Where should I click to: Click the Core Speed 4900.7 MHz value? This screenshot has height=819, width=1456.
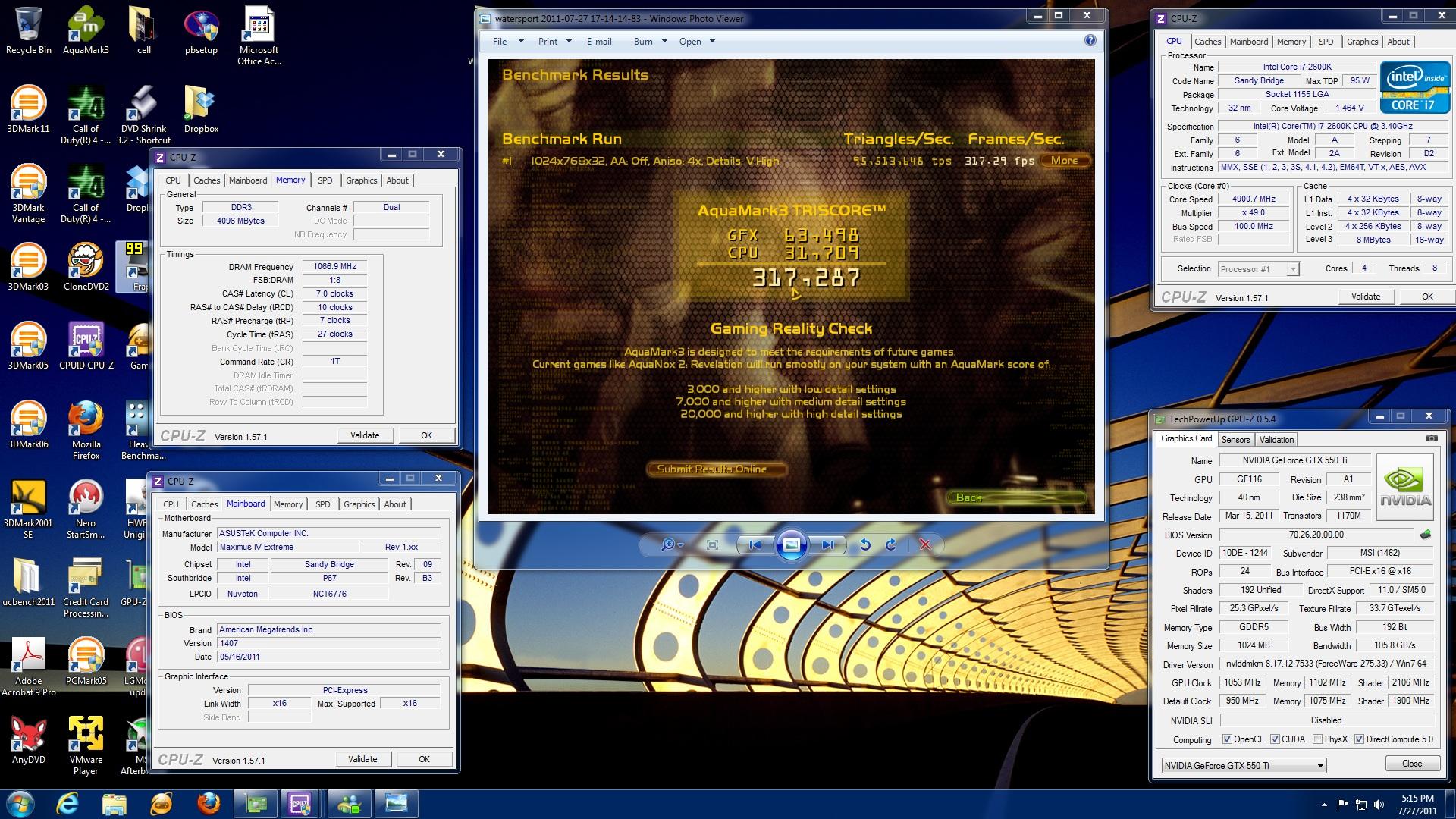click(1254, 199)
